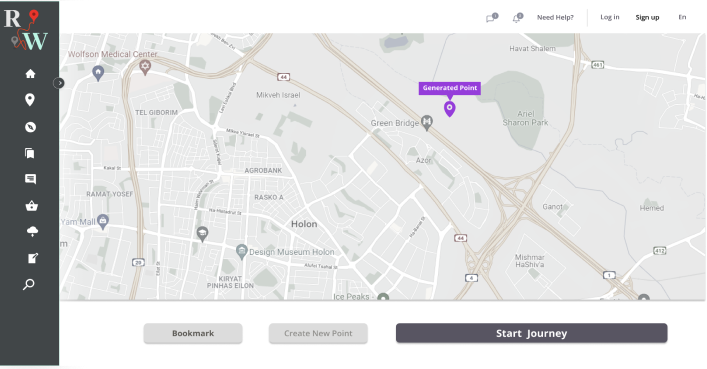Click the Sign up link
Screen dimensions: 707x369
coord(647,17)
